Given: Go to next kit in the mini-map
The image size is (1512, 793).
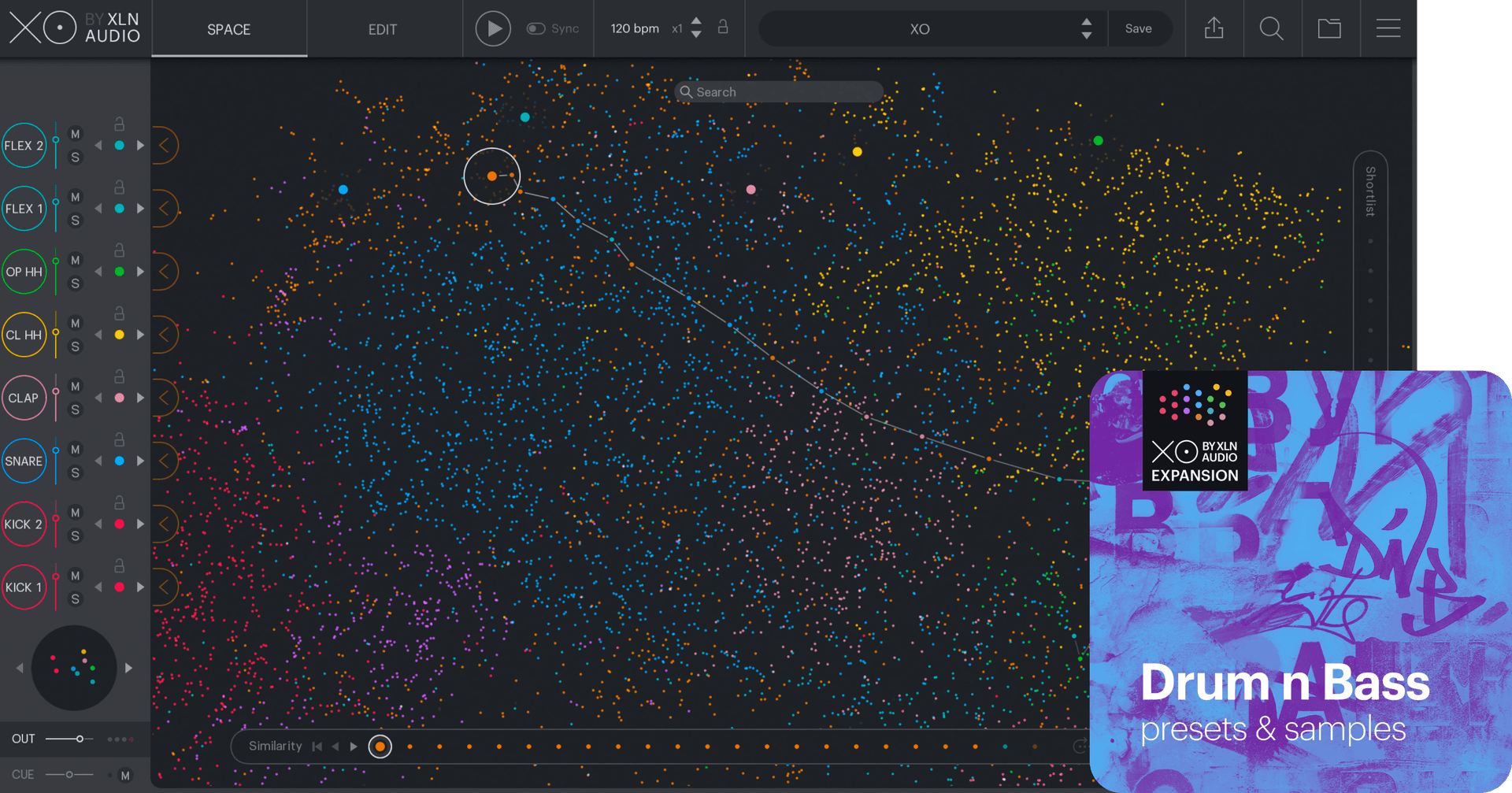Looking at the screenshot, I should coord(128,668).
